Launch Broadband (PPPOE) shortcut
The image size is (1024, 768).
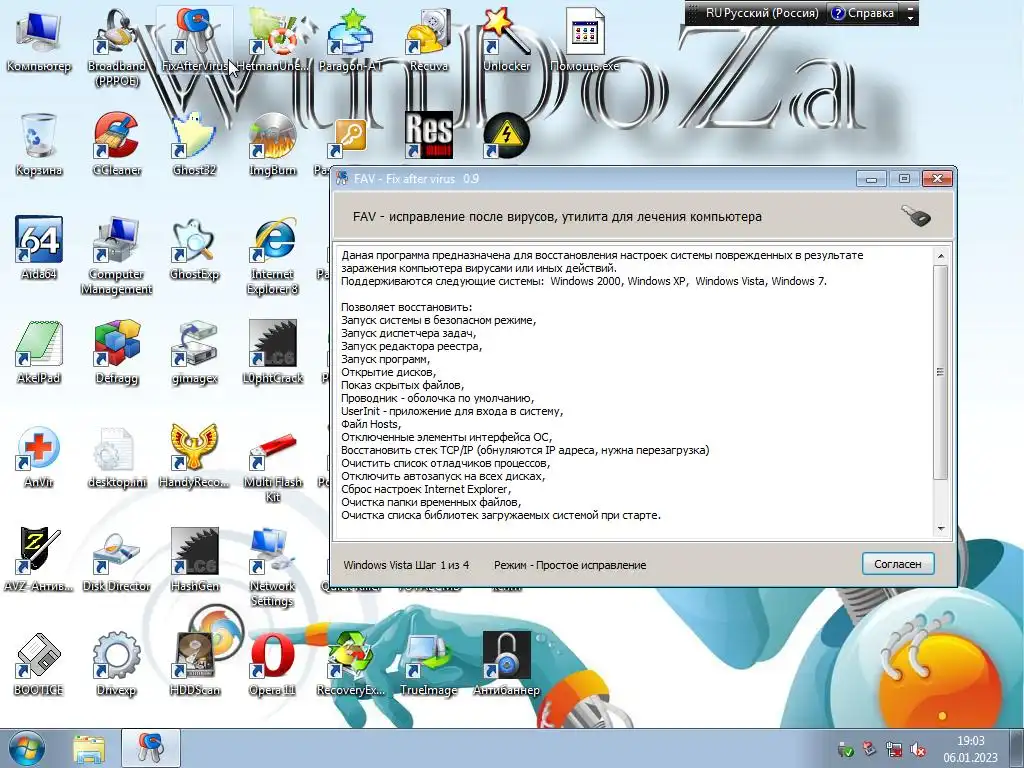tap(116, 47)
